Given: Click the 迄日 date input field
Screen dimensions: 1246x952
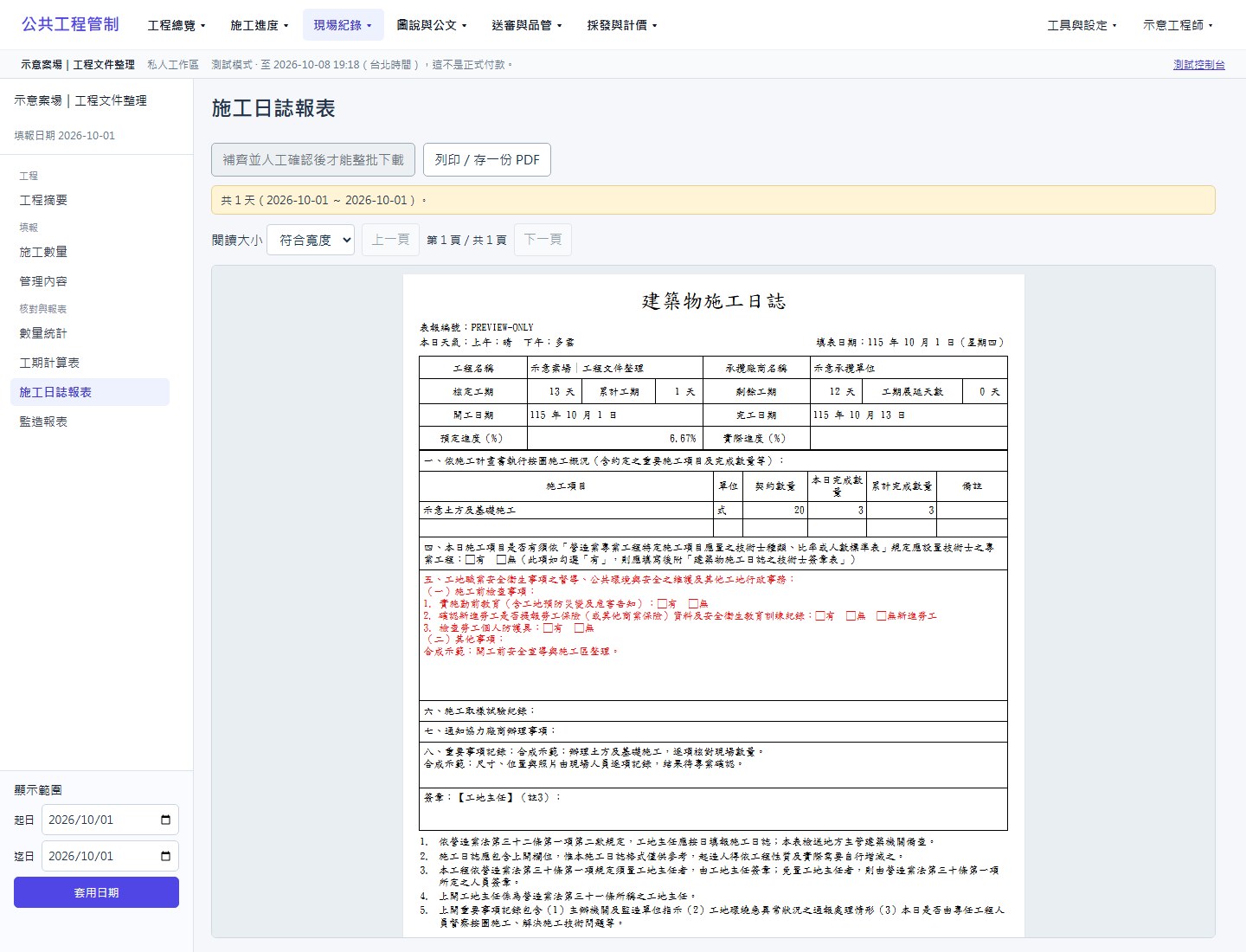Looking at the screenshot, I should (110, 856).
